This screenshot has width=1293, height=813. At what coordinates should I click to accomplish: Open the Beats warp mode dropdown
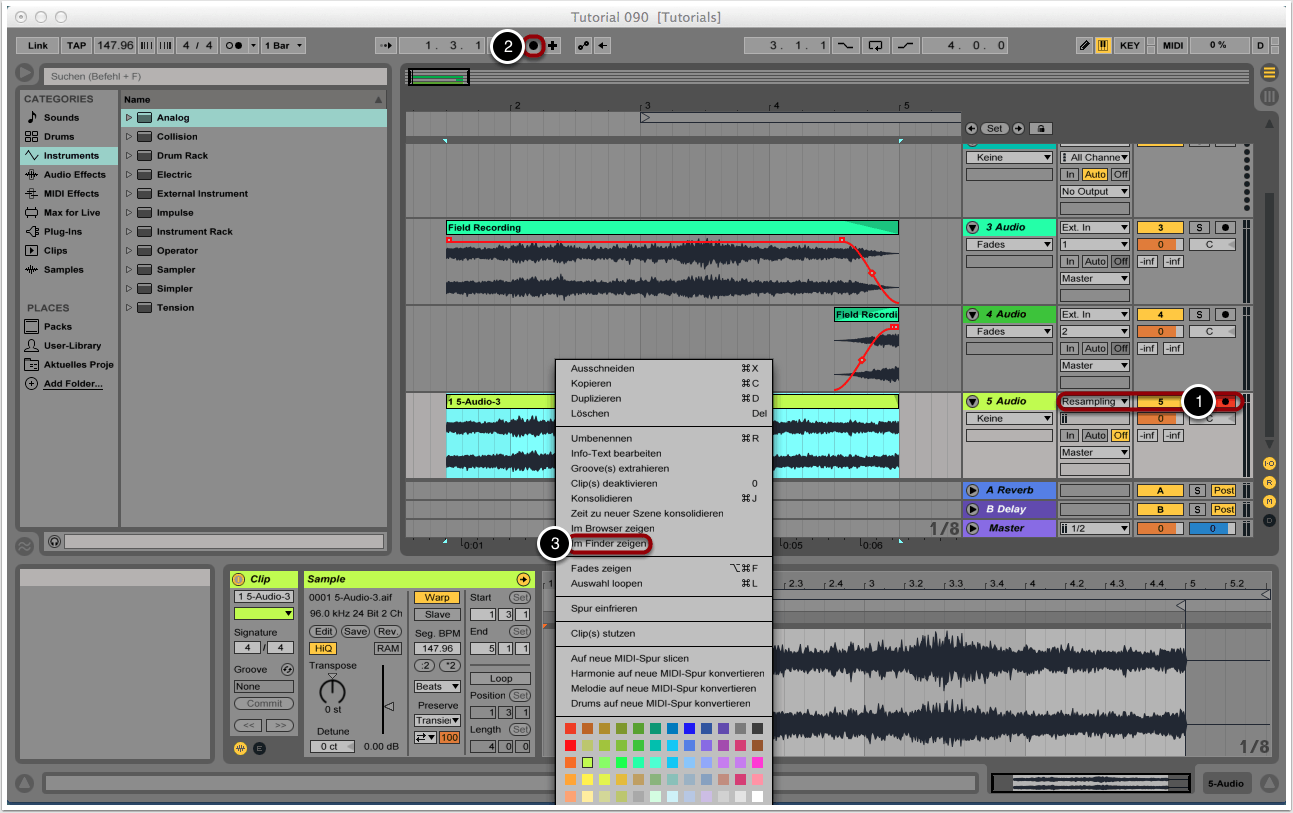click(x=437, y=687)
